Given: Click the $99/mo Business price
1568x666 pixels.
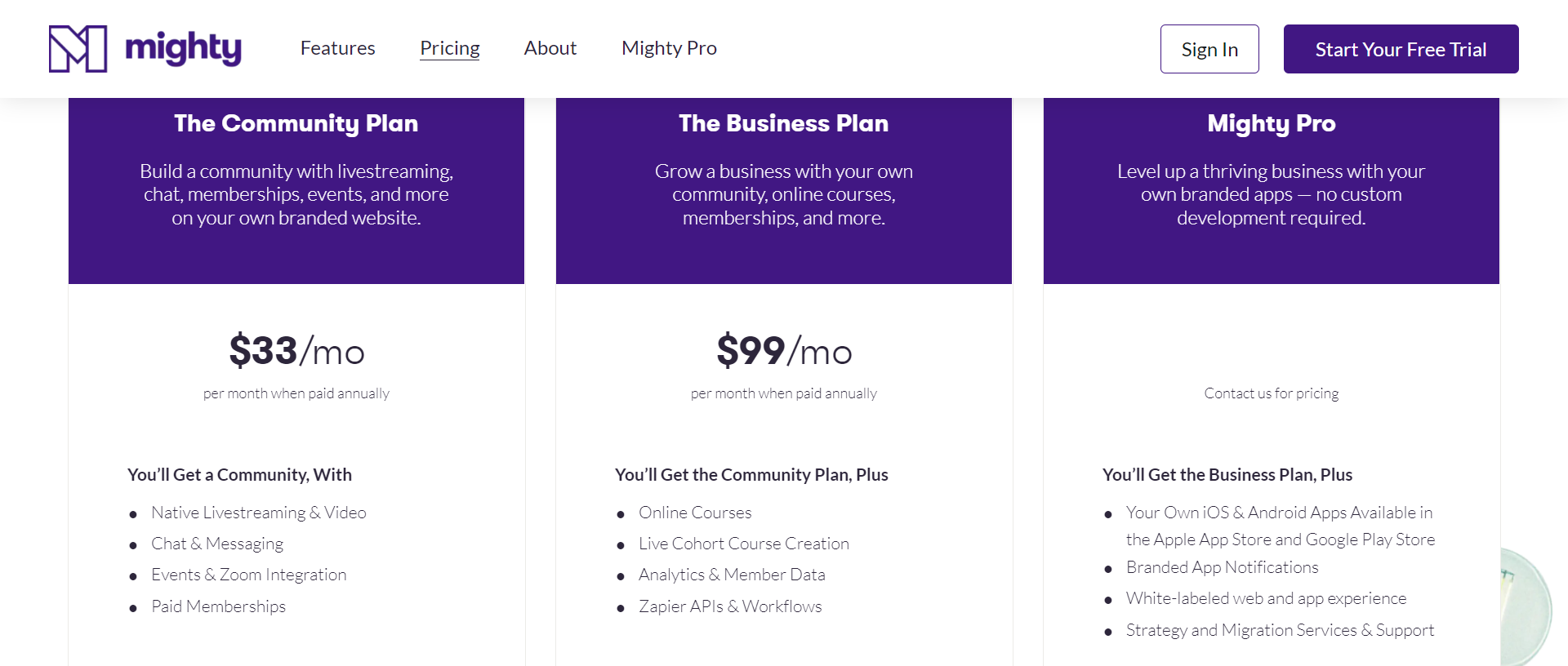Looking at the screenshot, I should [783, 352].
